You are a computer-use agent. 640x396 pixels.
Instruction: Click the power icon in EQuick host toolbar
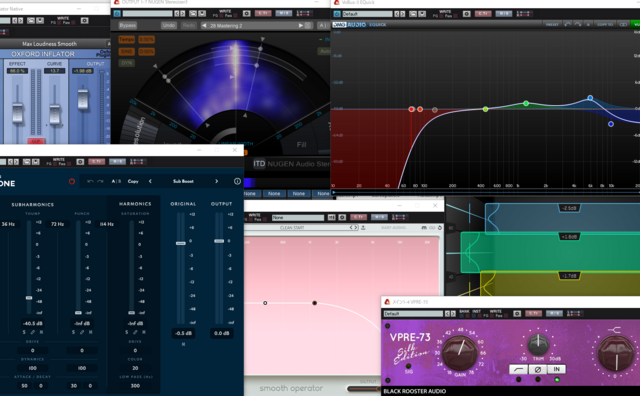coord(337,14)
